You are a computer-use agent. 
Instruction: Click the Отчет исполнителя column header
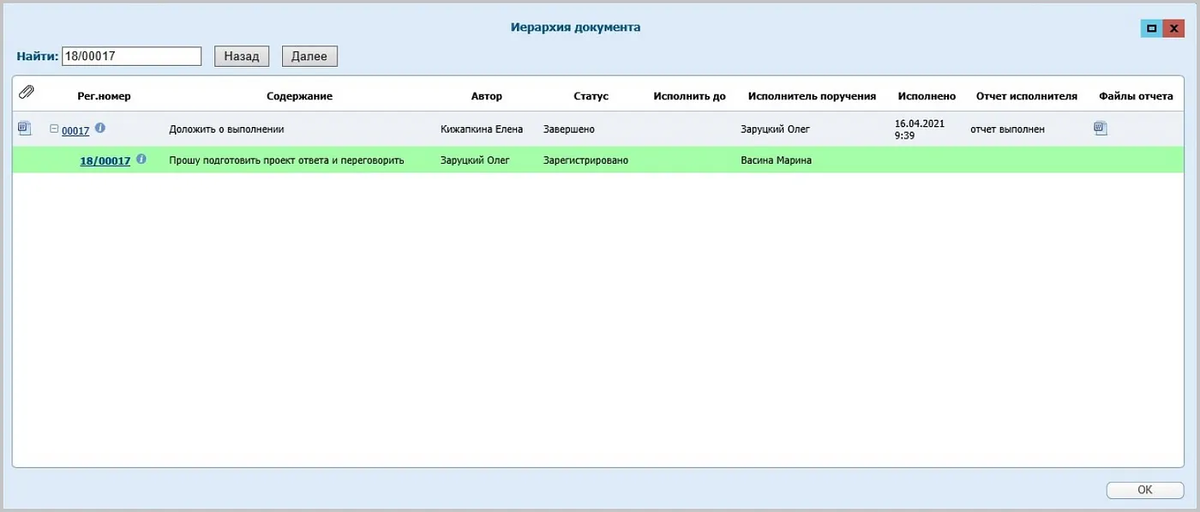pyautogui.click(x=1026, y=96)
